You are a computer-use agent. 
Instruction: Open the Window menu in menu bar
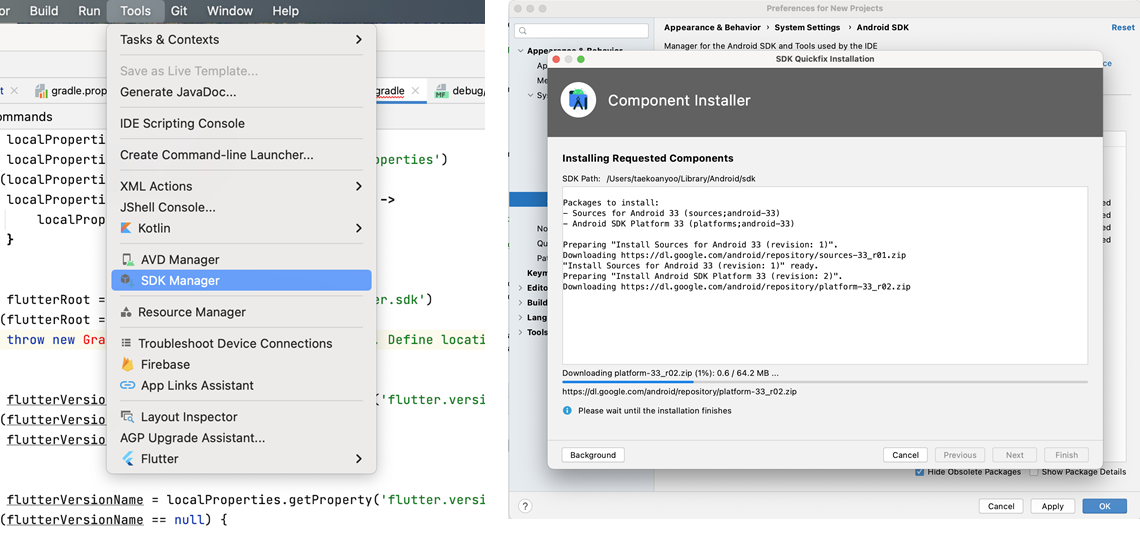pyautogui.click(x=230, y=11)
